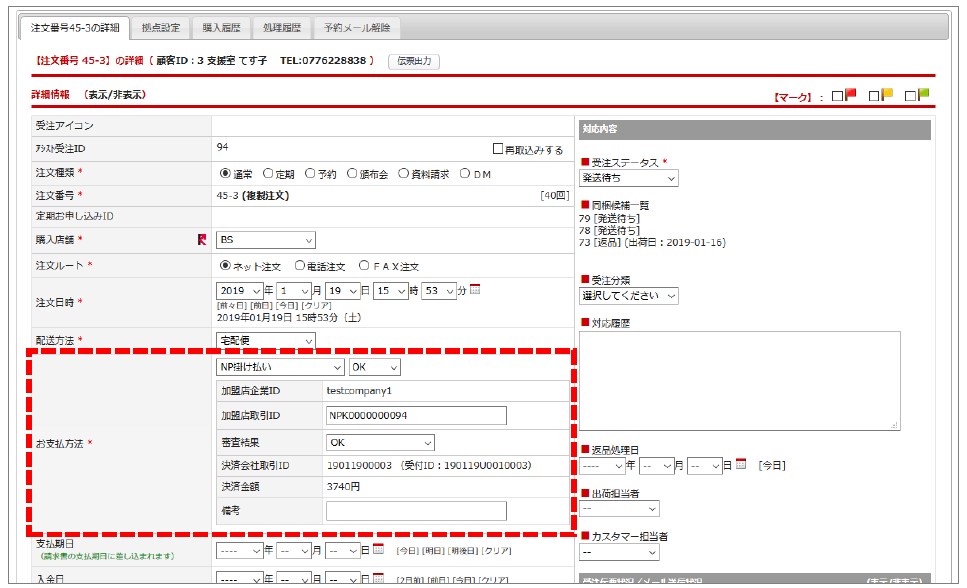The height and width of the screenshot is (588, 967).
Task: Click the 加盟店取引ID input field
Action: (416, 416)
